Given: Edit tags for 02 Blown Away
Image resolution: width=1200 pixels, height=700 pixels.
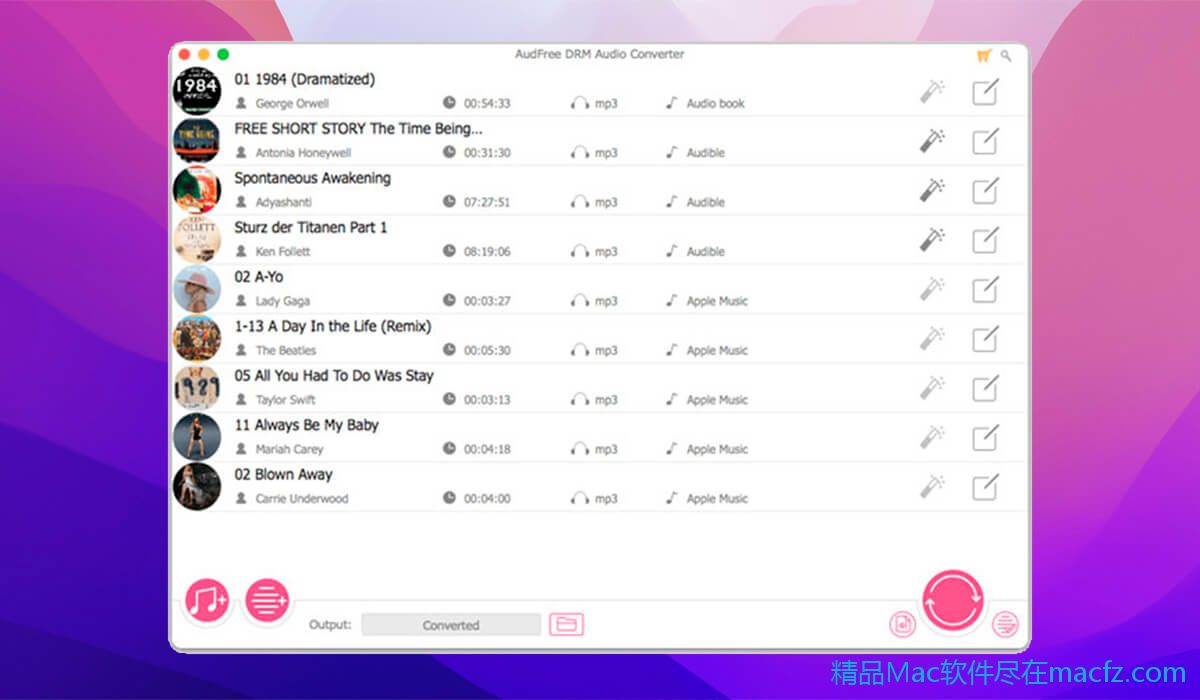Looking at the screenshot, I should [985, 487].
